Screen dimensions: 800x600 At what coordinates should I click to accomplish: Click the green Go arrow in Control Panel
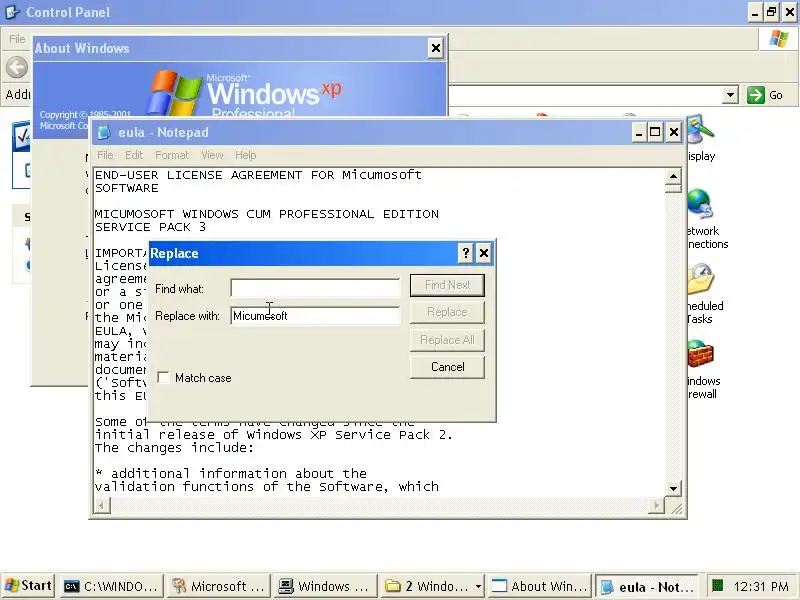point(756,95)
